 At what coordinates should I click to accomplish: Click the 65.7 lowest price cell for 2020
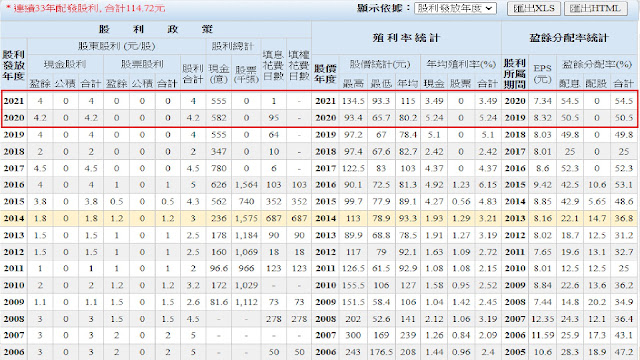[381, 118]
